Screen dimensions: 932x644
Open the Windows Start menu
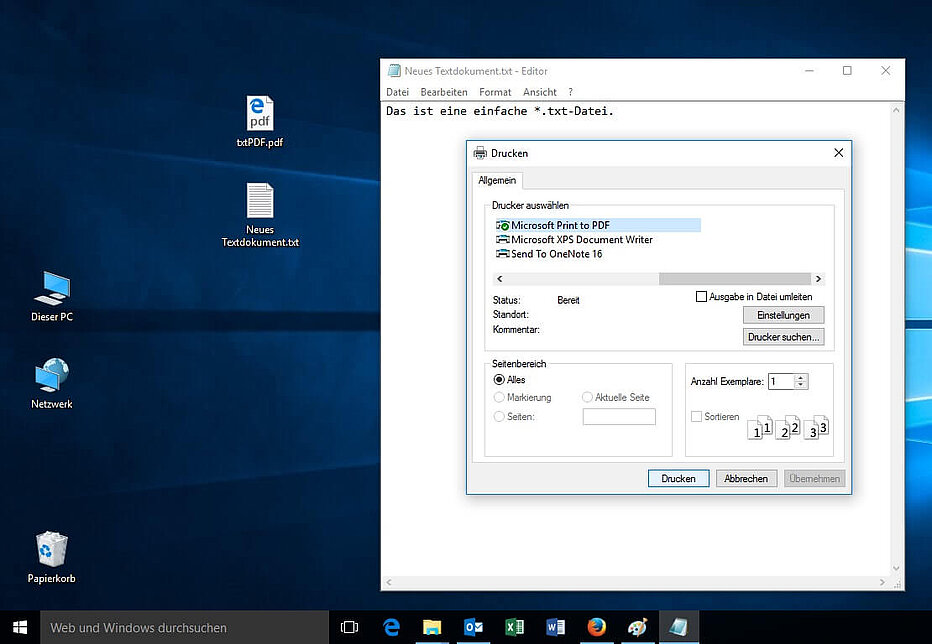pyautogui.click(x=20, y=627)
